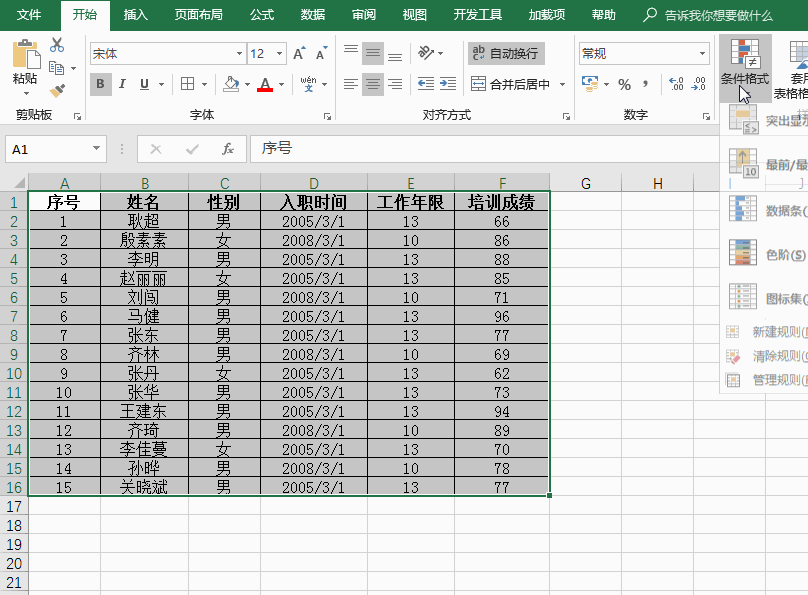Click the Borders icon
The image size is (808, 595).
pos(188,84)
